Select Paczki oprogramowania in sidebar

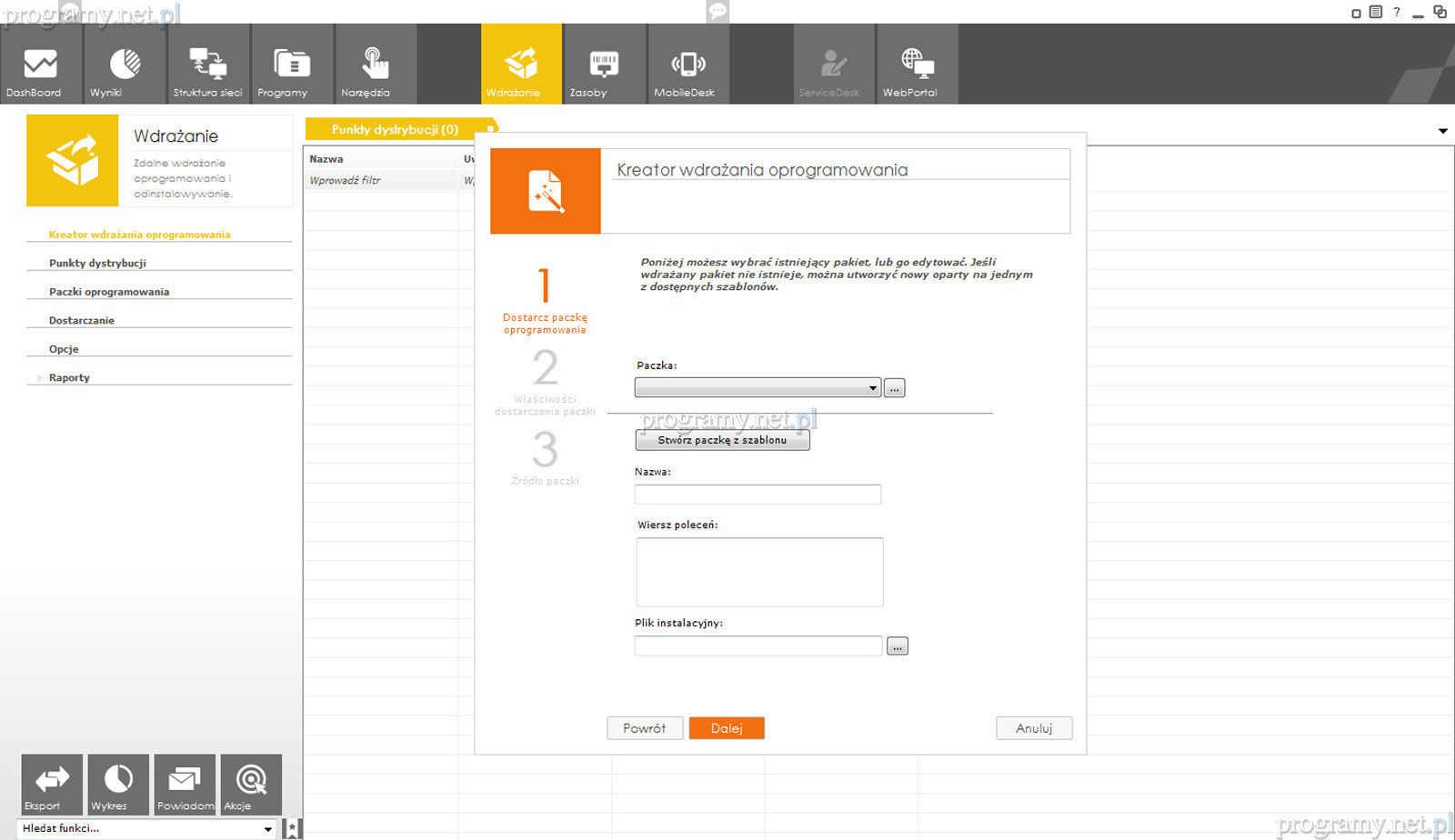pos(109,292)
